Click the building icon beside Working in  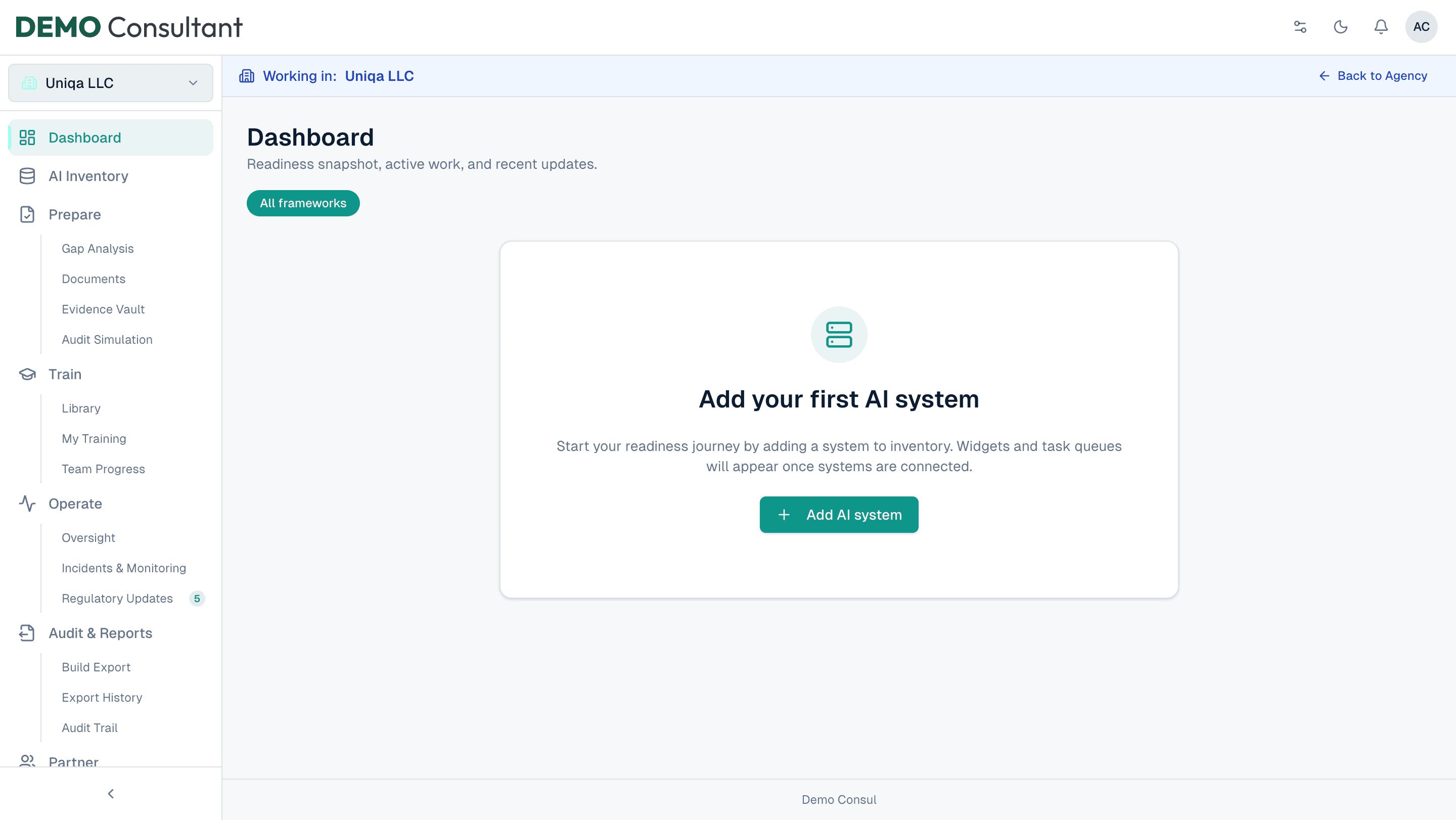247,76
